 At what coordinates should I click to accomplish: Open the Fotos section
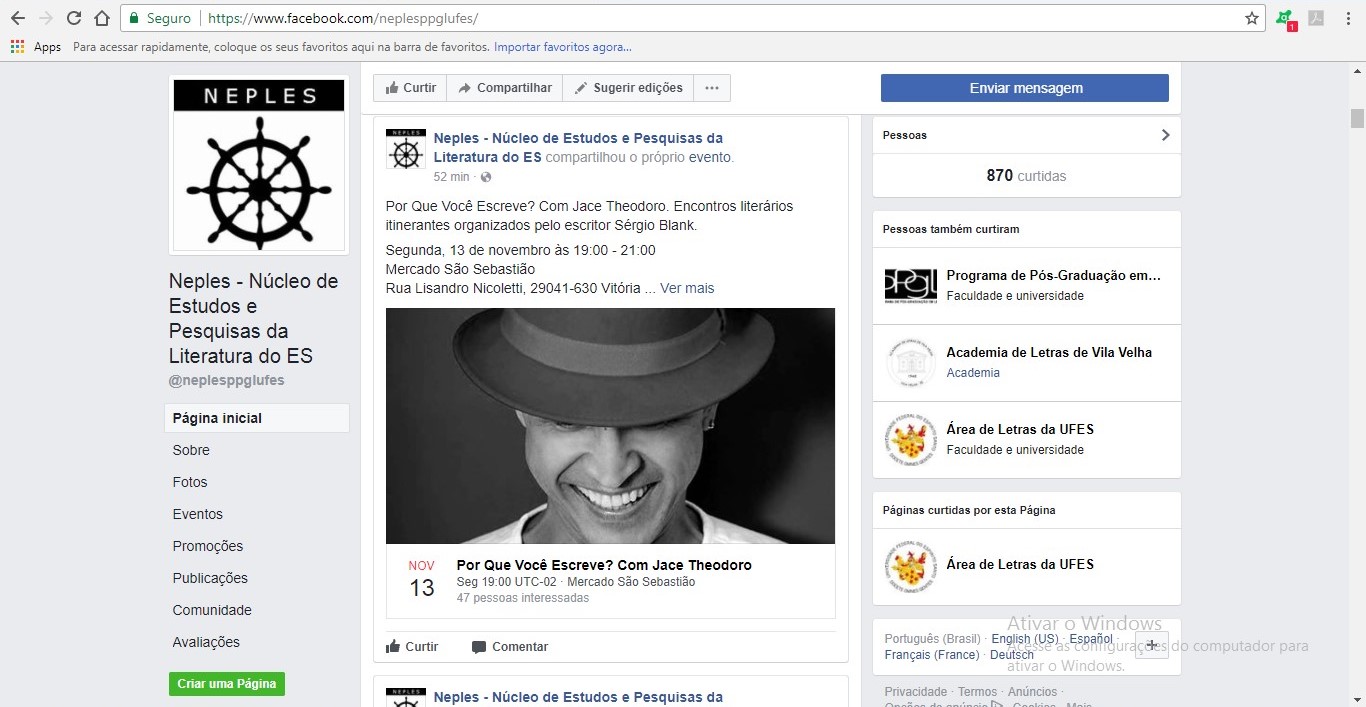[x=190, y=482]
